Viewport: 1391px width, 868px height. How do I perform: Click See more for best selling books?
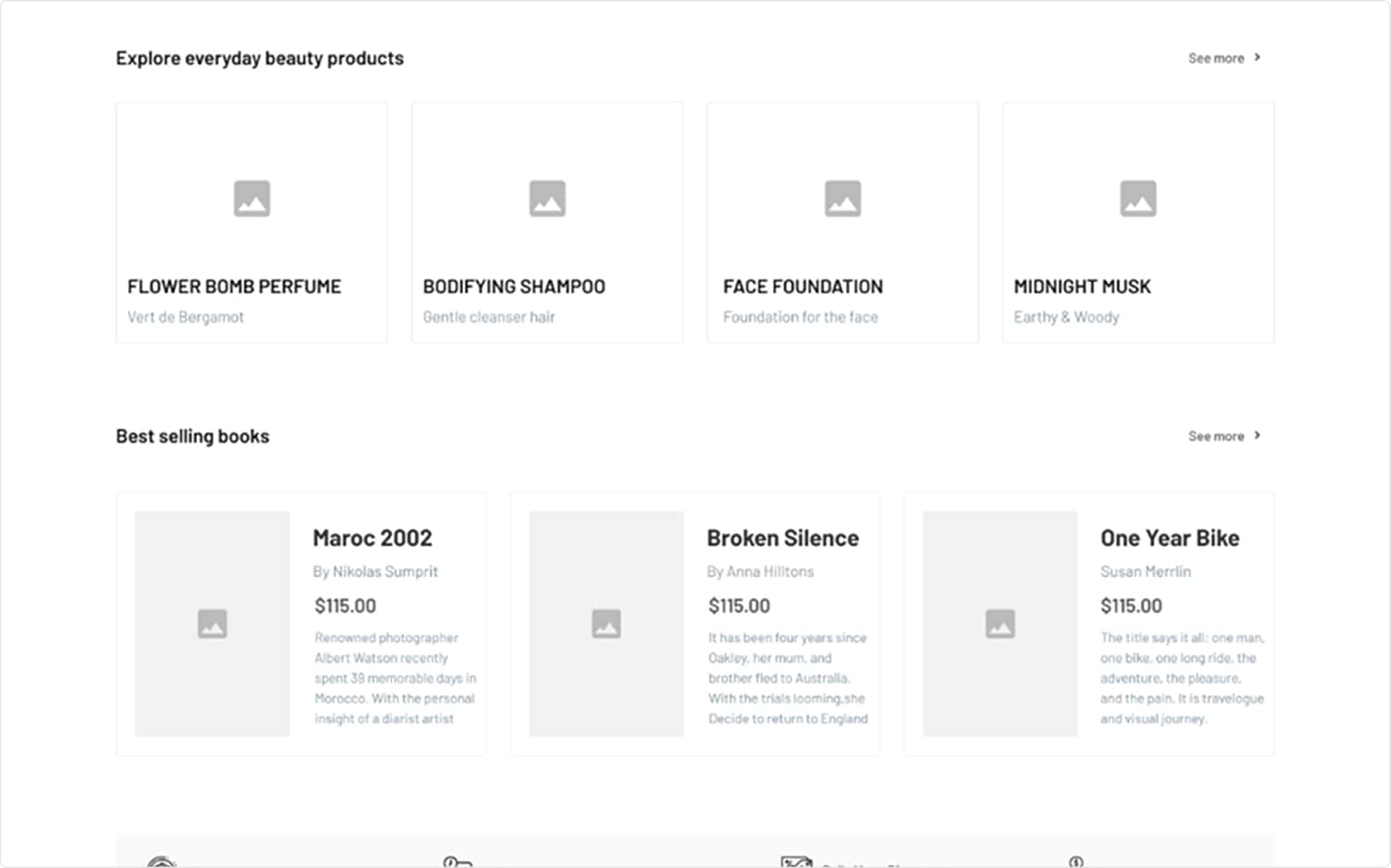1216,436
